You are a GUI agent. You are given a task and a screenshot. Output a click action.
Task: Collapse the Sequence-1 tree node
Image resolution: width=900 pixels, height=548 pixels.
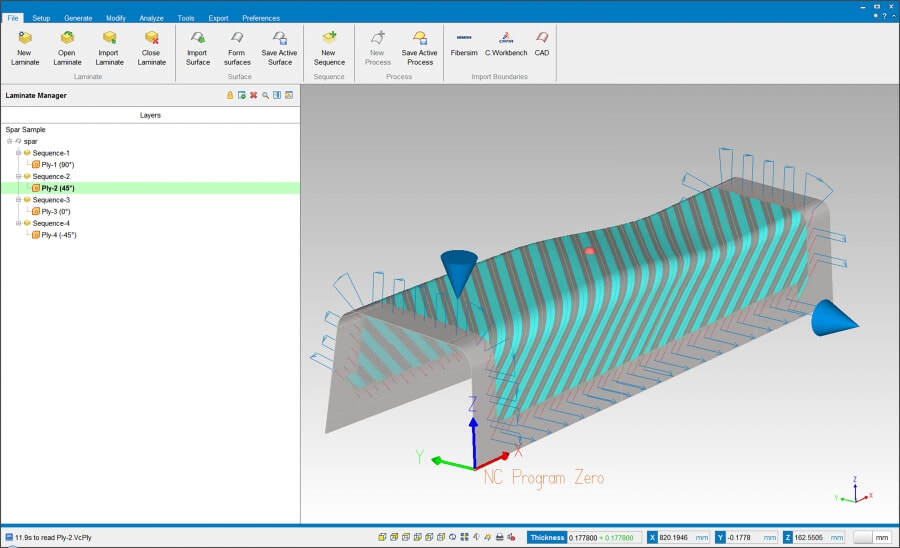[x=18, y=153]
